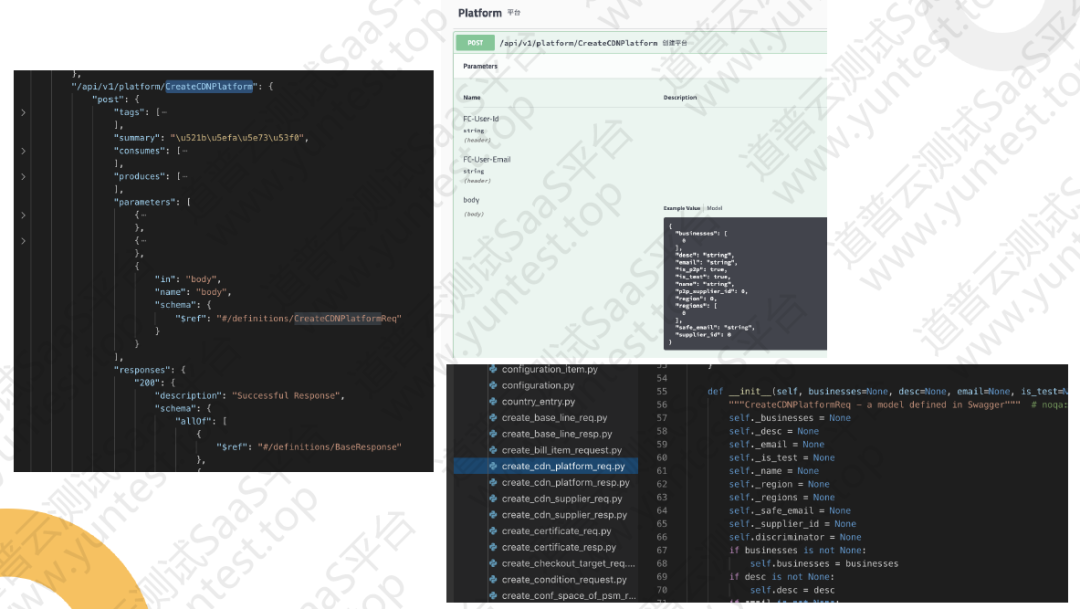Click the green POST method button
The height and width of the screenshot is (609, 1080).
(x=475, y=43)
